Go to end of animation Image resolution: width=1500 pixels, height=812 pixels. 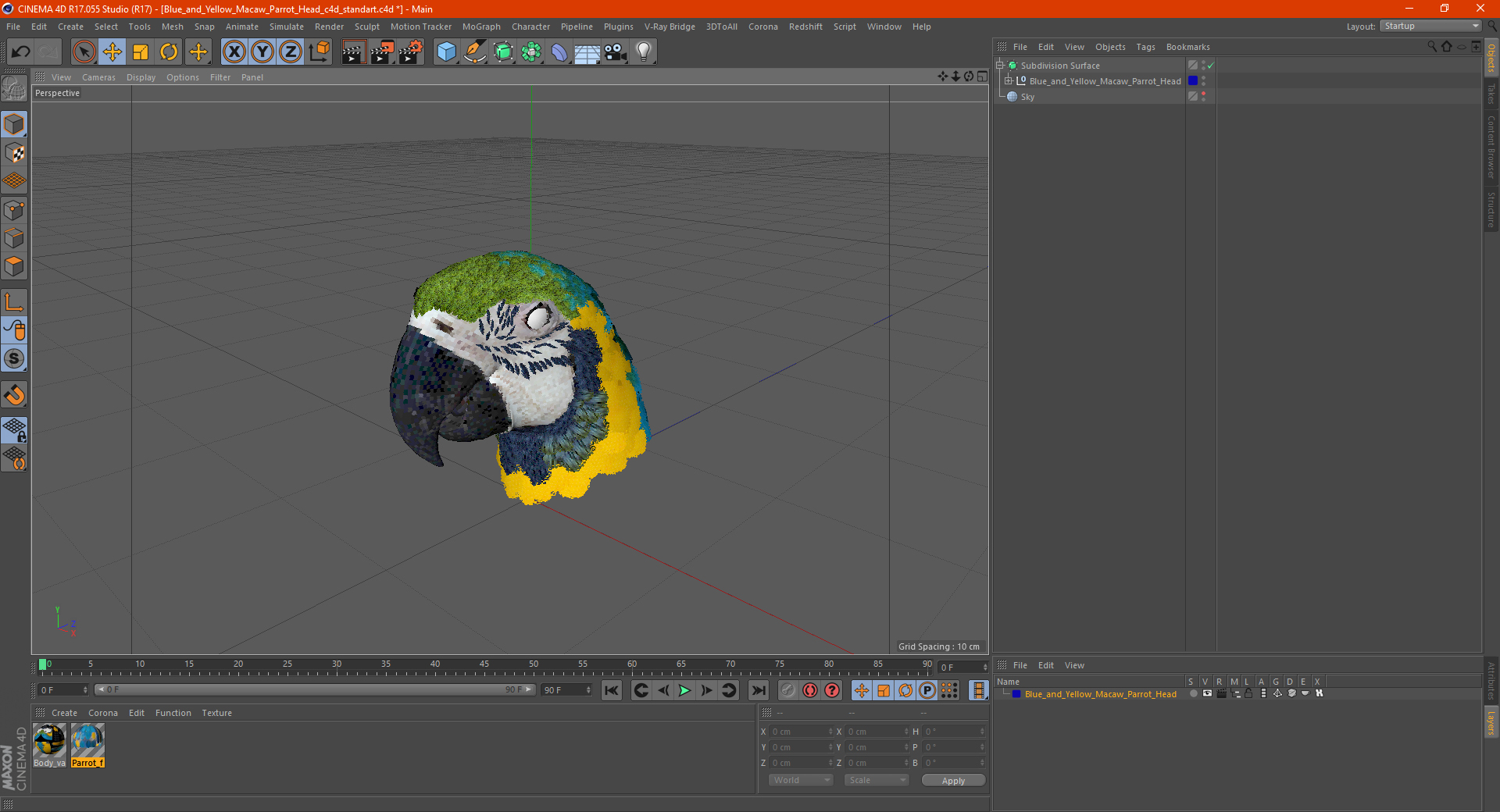[758, 690]
